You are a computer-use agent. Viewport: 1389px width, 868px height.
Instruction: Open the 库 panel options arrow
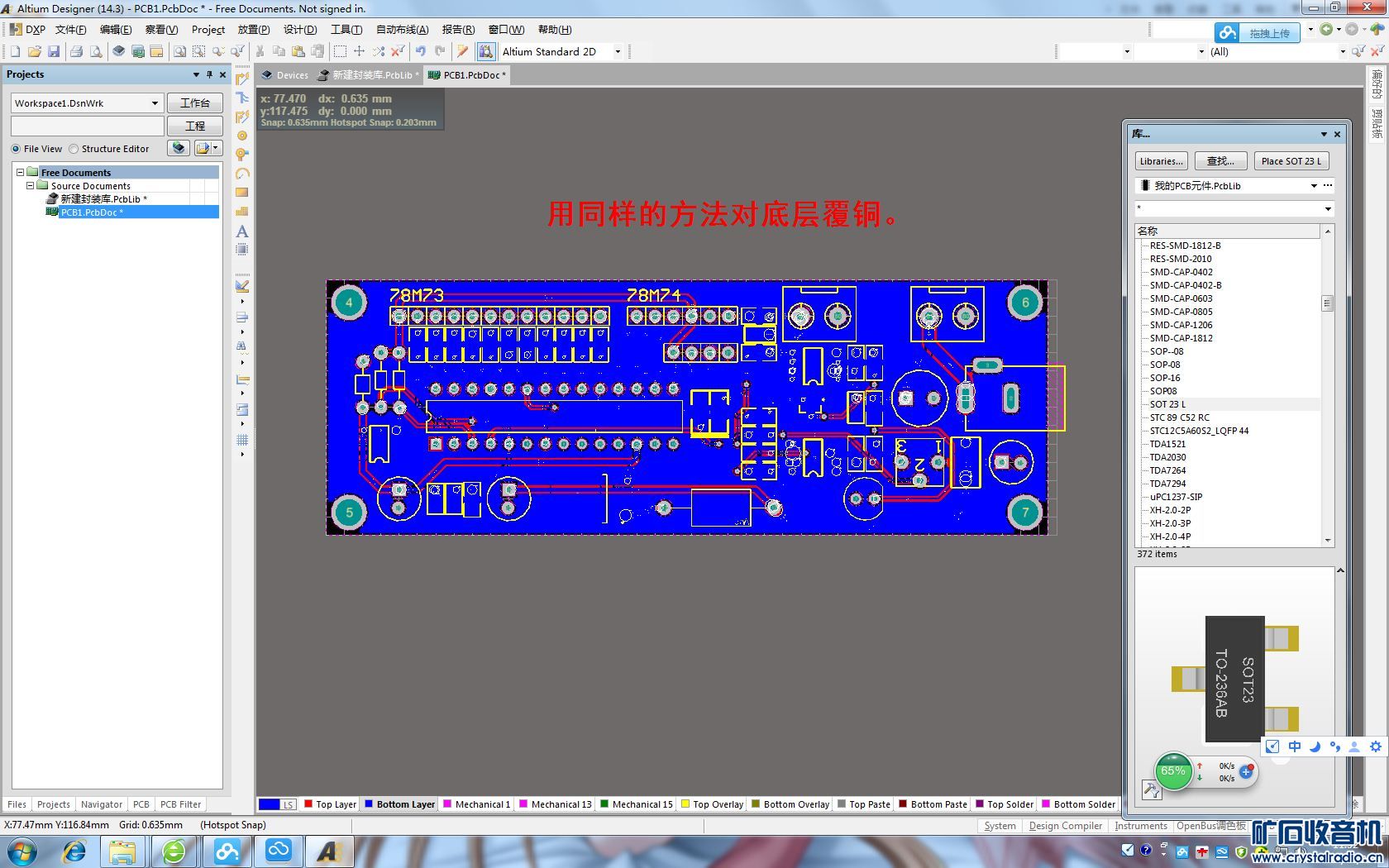[1324, 134]
